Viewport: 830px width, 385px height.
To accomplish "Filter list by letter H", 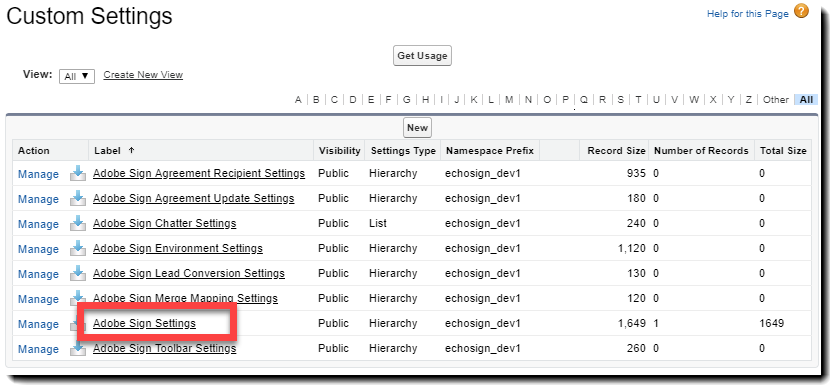I will (x=425, y=100).
